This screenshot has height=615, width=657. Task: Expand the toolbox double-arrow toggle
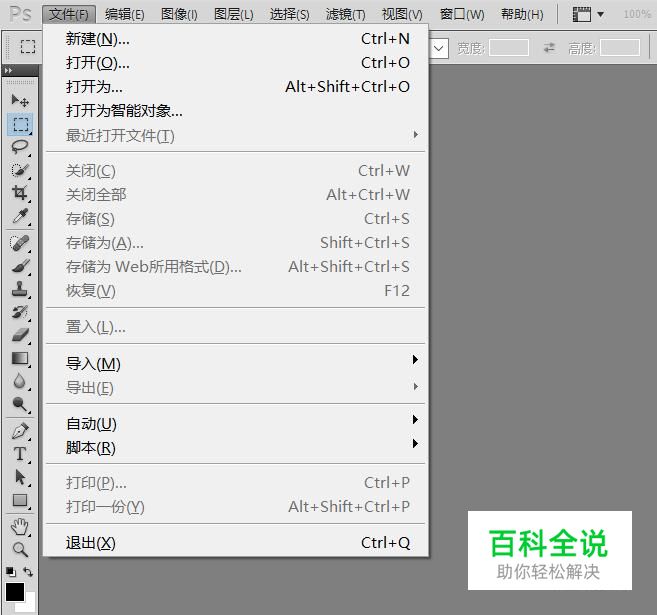click(8, 70)
